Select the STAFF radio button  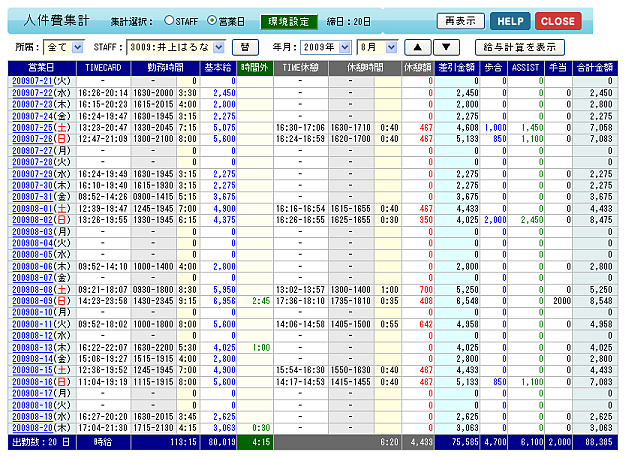[x=169, y=20]
